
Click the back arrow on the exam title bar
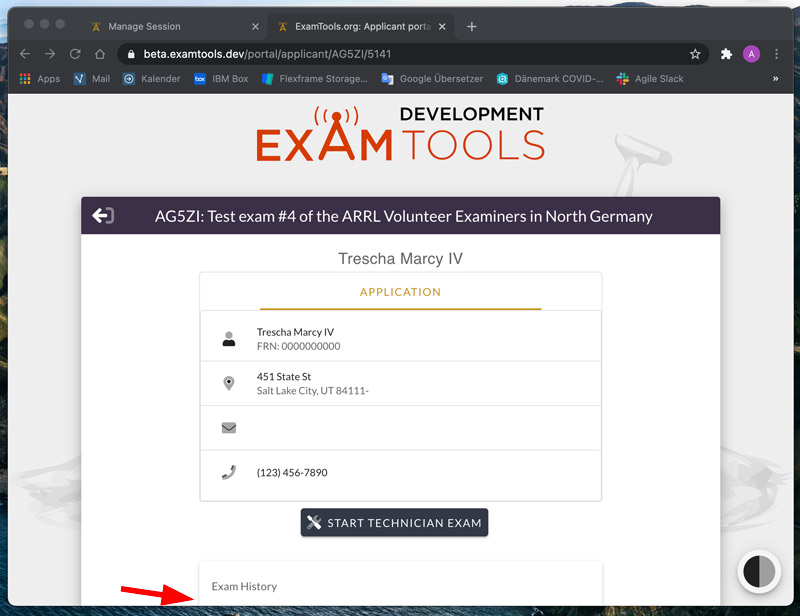coord(103,215)
